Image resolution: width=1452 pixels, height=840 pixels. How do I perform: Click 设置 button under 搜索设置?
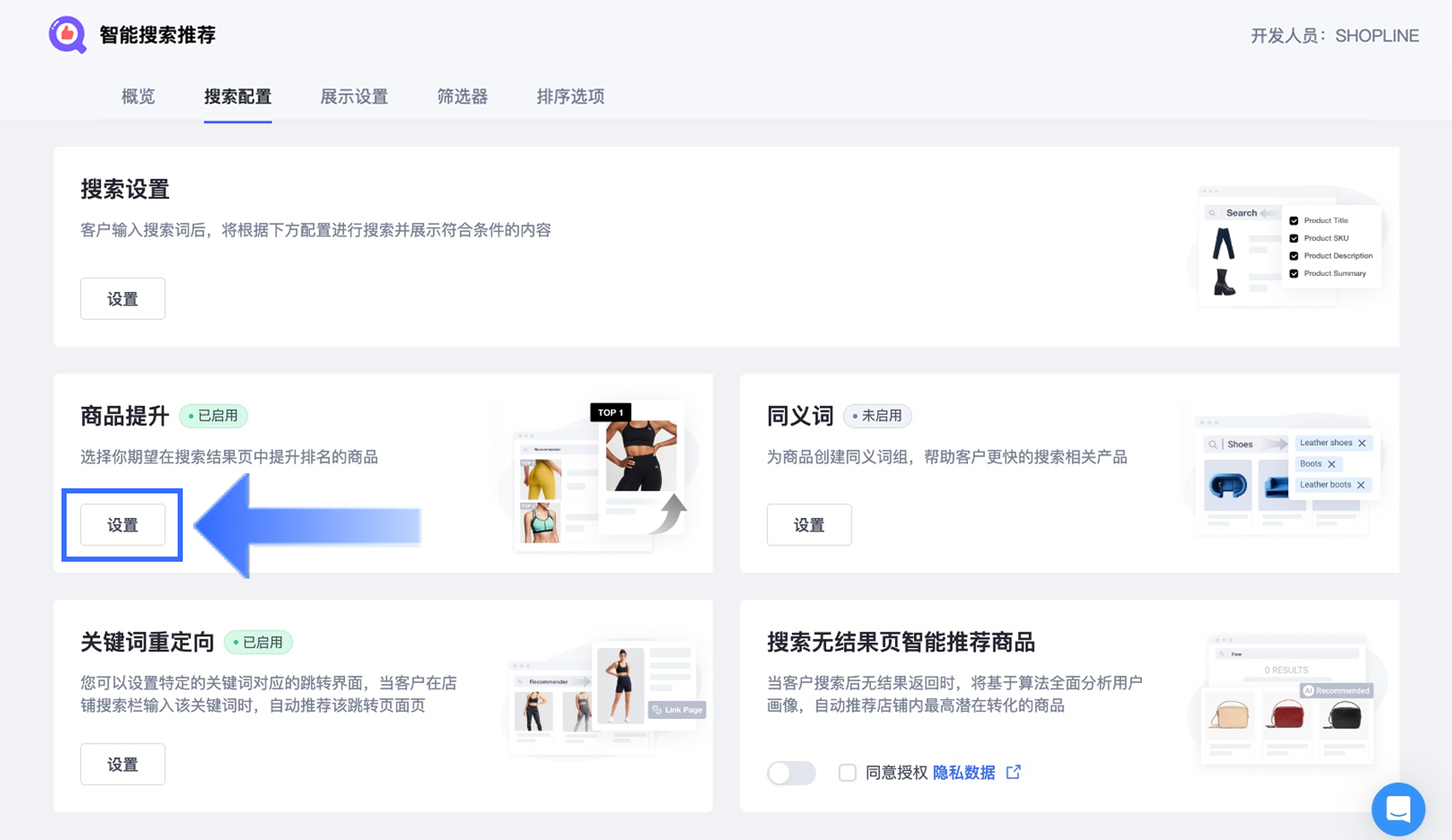pos(123,299)
